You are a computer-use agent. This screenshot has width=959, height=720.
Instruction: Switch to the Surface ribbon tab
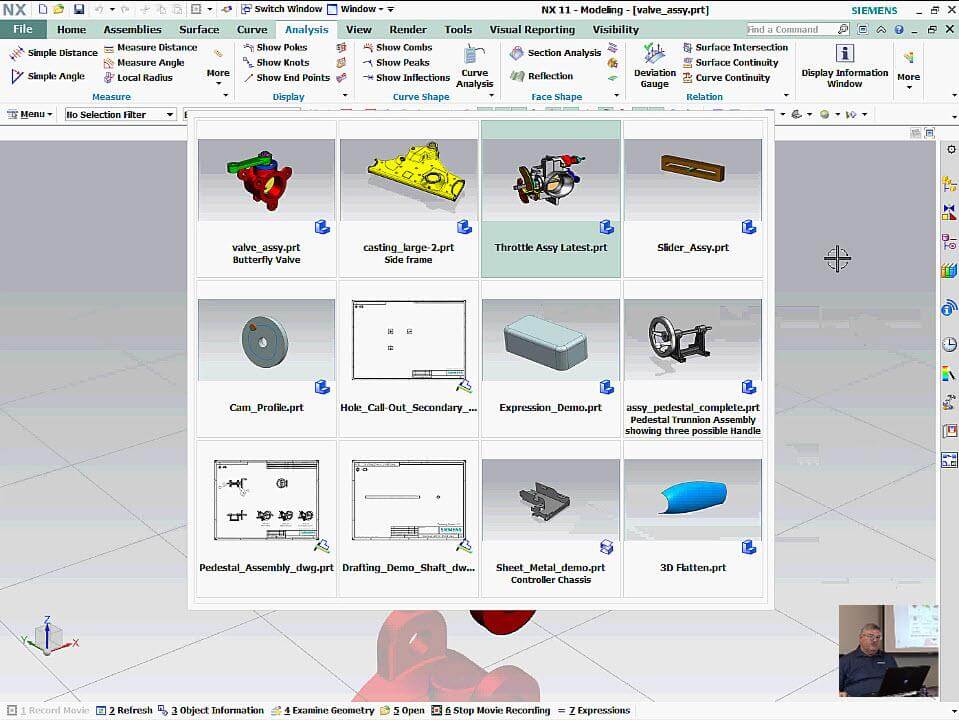[x=199, y=29]
